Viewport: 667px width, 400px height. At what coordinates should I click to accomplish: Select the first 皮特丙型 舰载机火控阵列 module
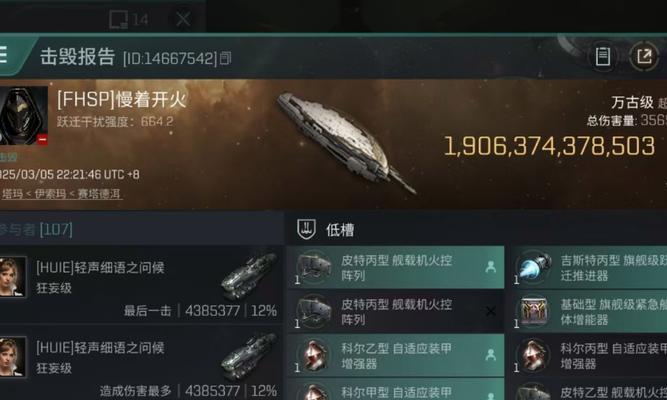tap(396, 268)
